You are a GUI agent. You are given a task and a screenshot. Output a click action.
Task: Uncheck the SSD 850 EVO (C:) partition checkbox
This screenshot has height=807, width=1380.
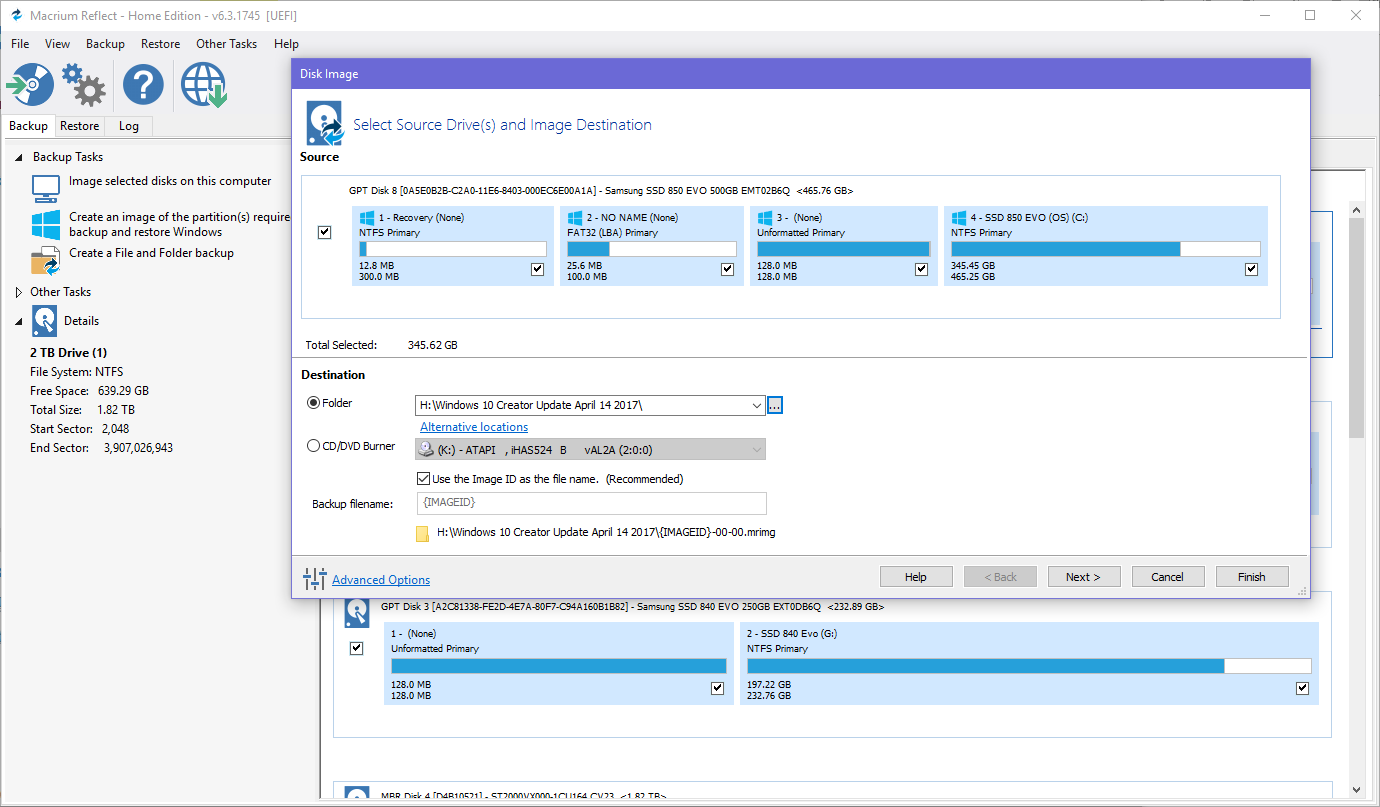(1251, 269)
